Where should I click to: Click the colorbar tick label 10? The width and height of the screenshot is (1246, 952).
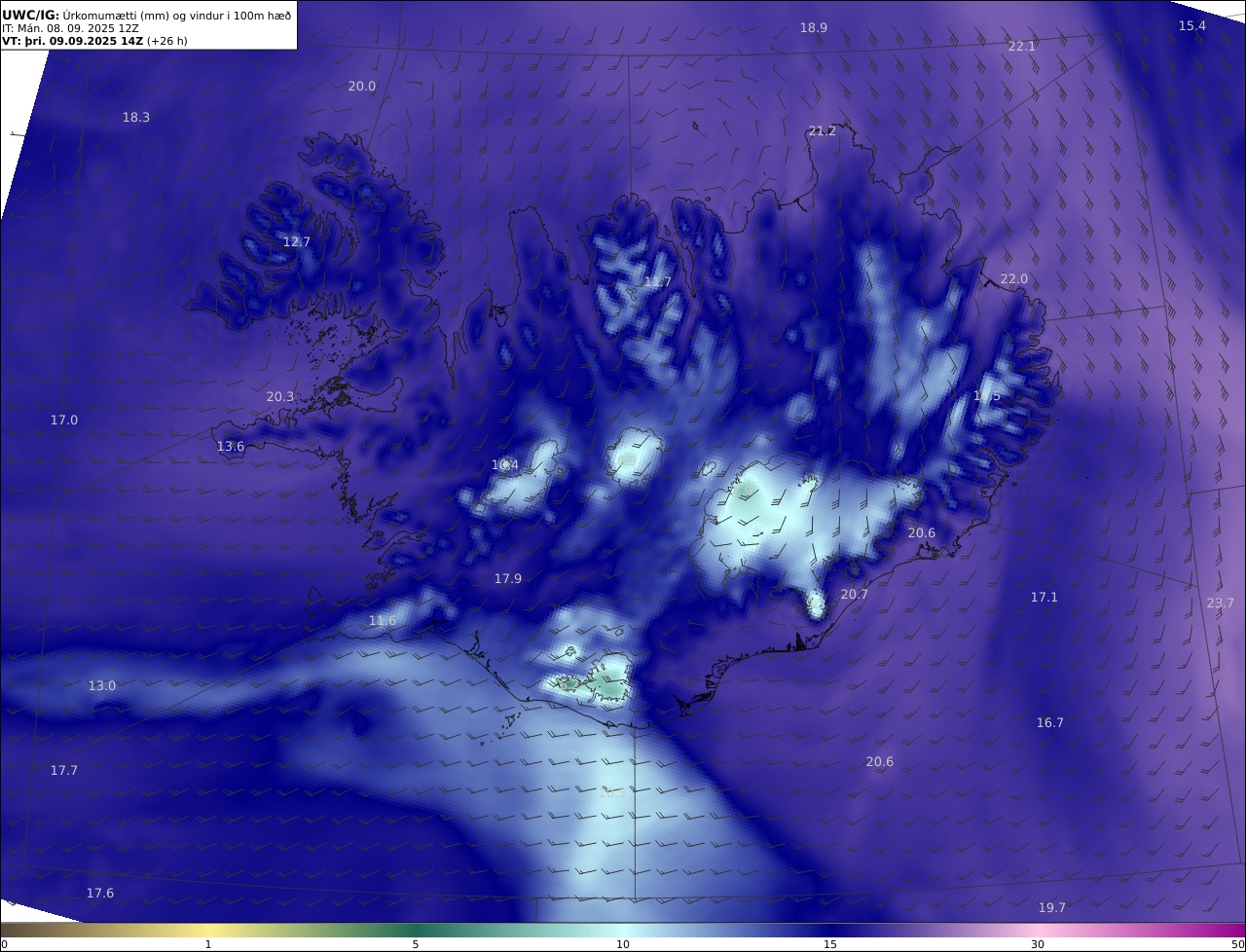pyautogui.click(x=623, y=944)
